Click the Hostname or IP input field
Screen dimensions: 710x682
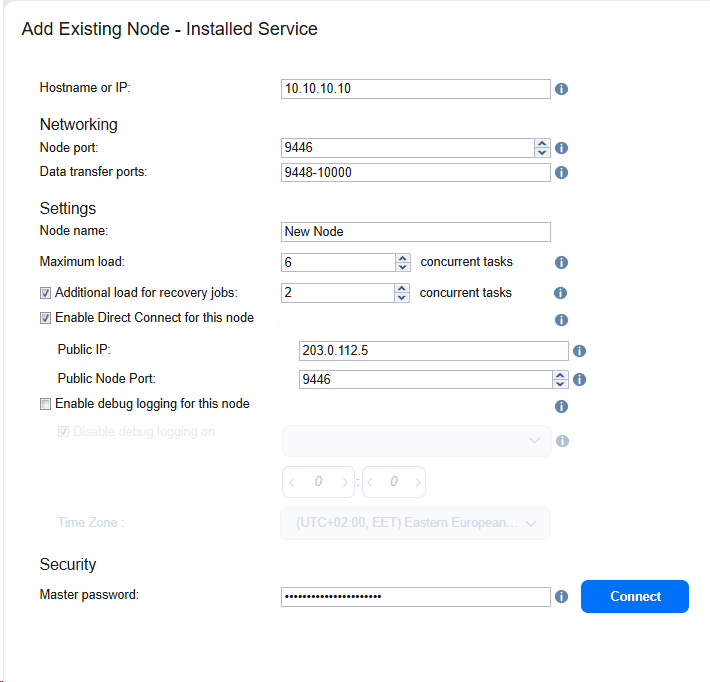415,89
